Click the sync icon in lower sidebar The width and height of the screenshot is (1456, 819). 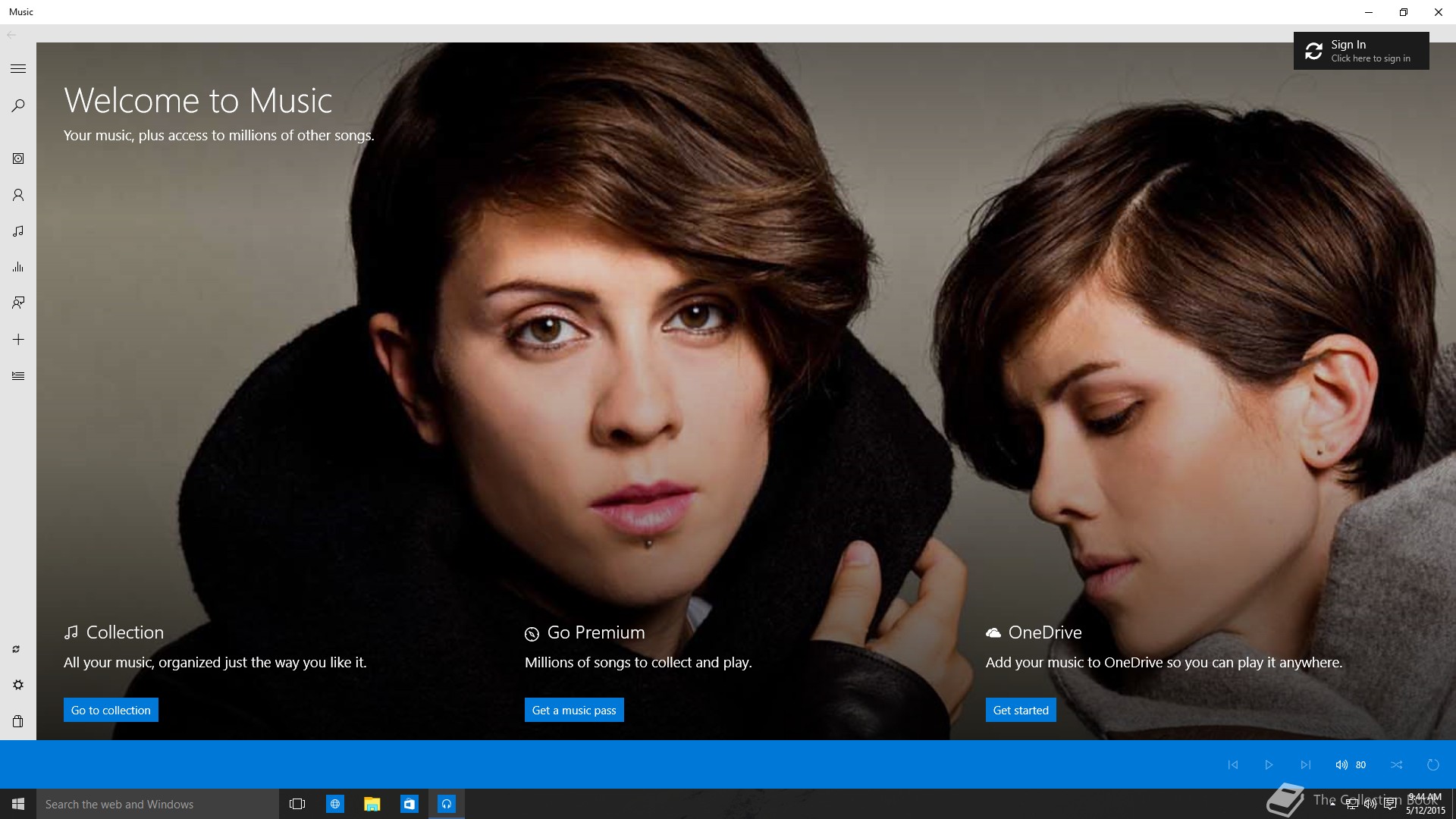(16, 649)
